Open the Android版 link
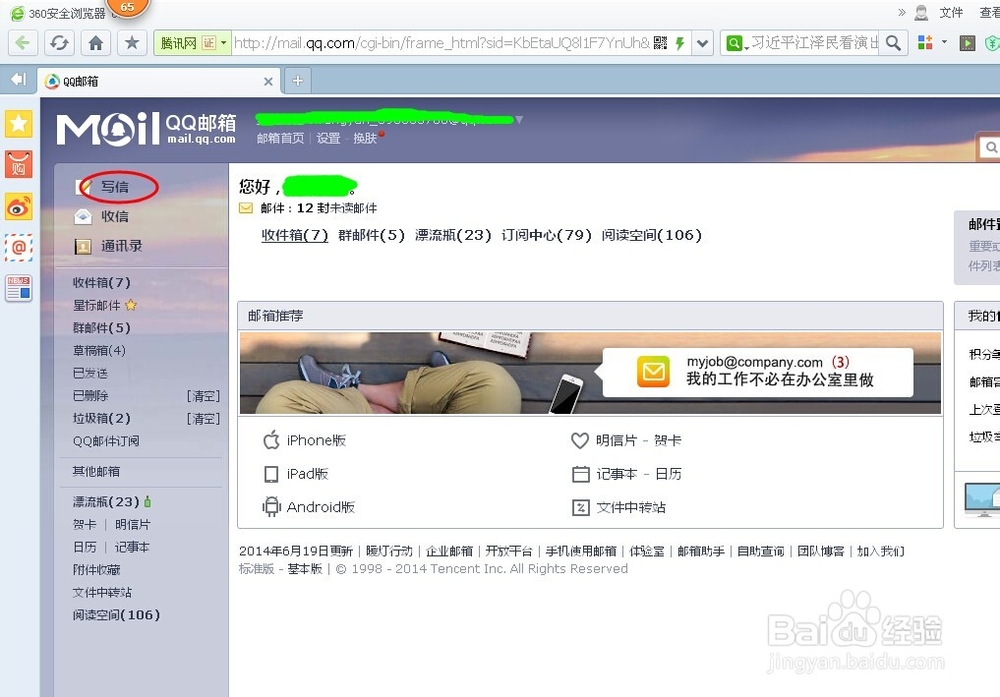Image resolution: width=1000 pixels, height=697 pixels. coord(309,507)
